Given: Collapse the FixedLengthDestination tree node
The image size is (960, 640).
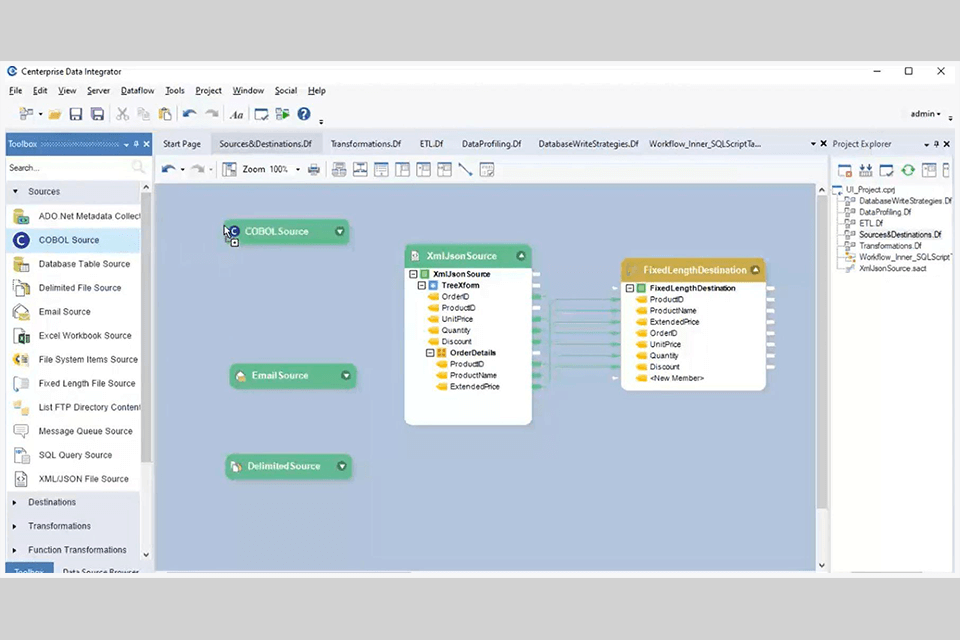Looking at the screenshot, I should click(x=630, y=288).
